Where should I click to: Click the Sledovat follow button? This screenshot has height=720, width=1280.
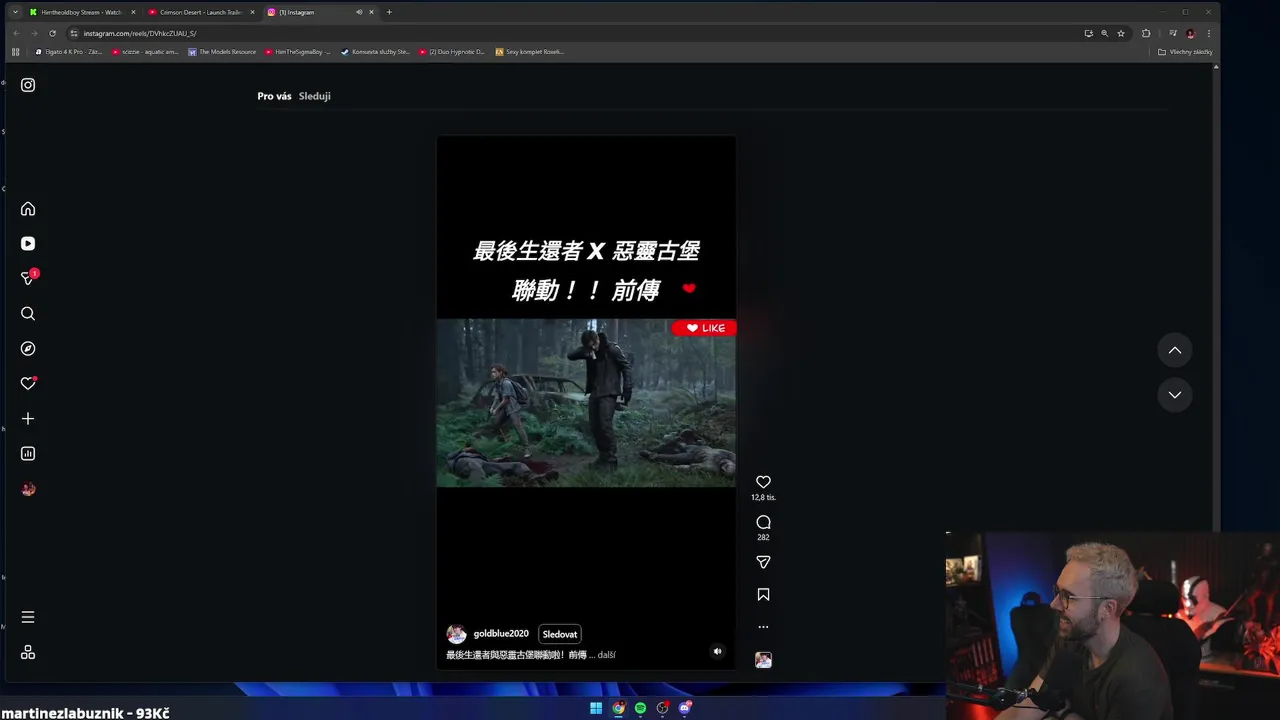(560, 634)
